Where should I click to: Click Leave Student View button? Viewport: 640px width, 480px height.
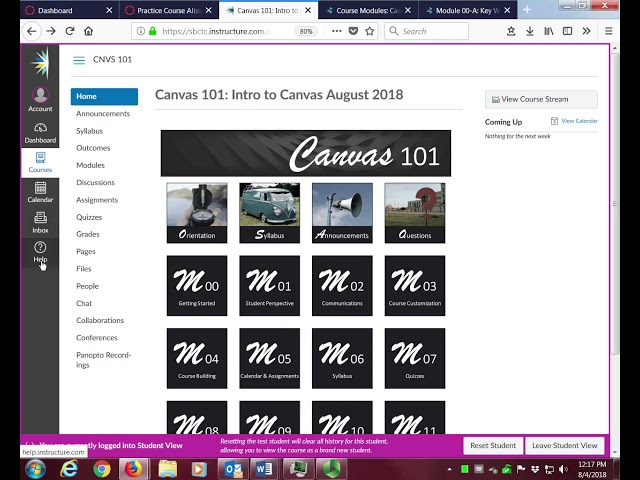[x=564, y=445]
